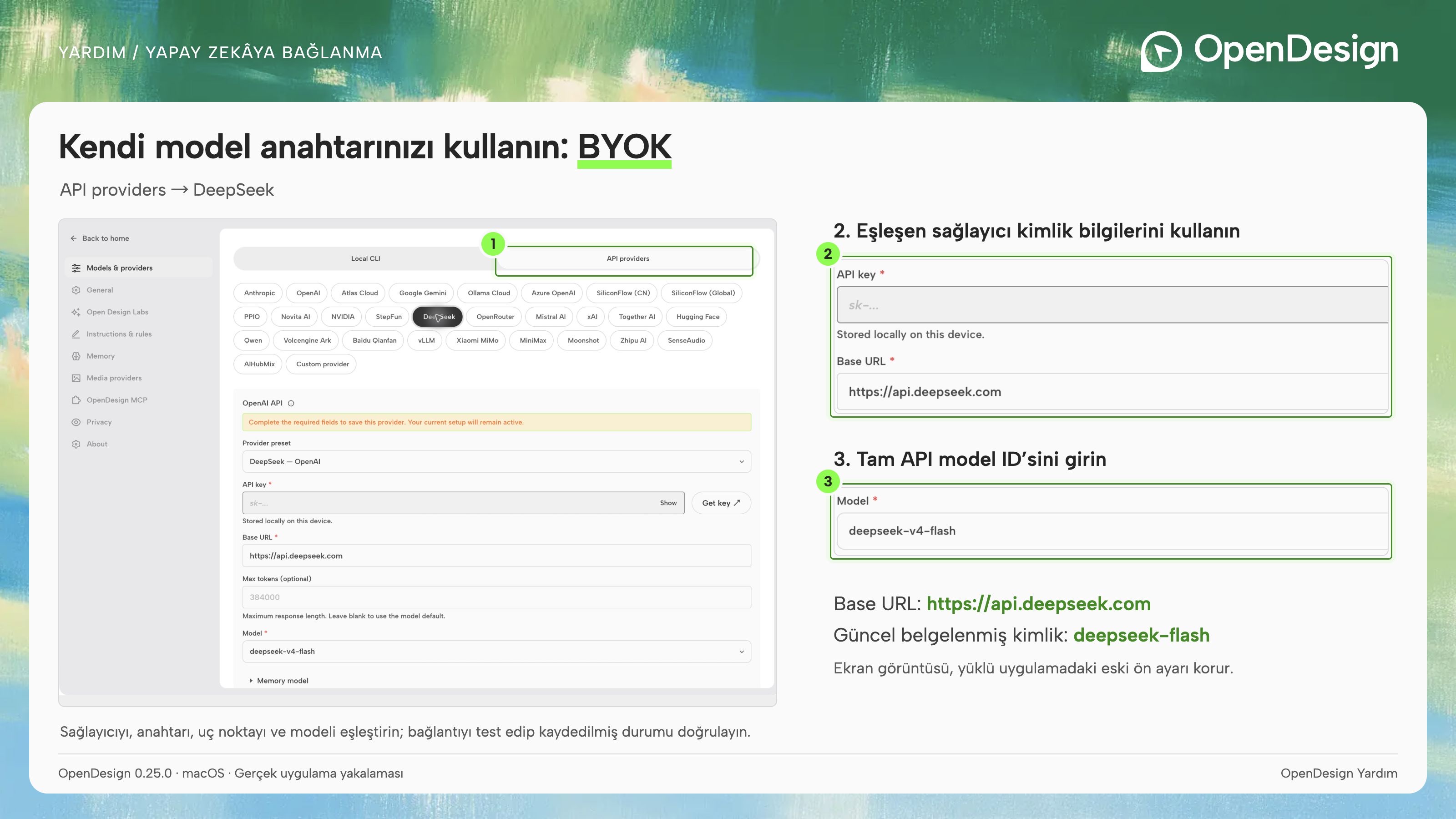Click the info icon beside OpenAI API
This screenshot has height=819, width=1456.
[x=291, y=404]
